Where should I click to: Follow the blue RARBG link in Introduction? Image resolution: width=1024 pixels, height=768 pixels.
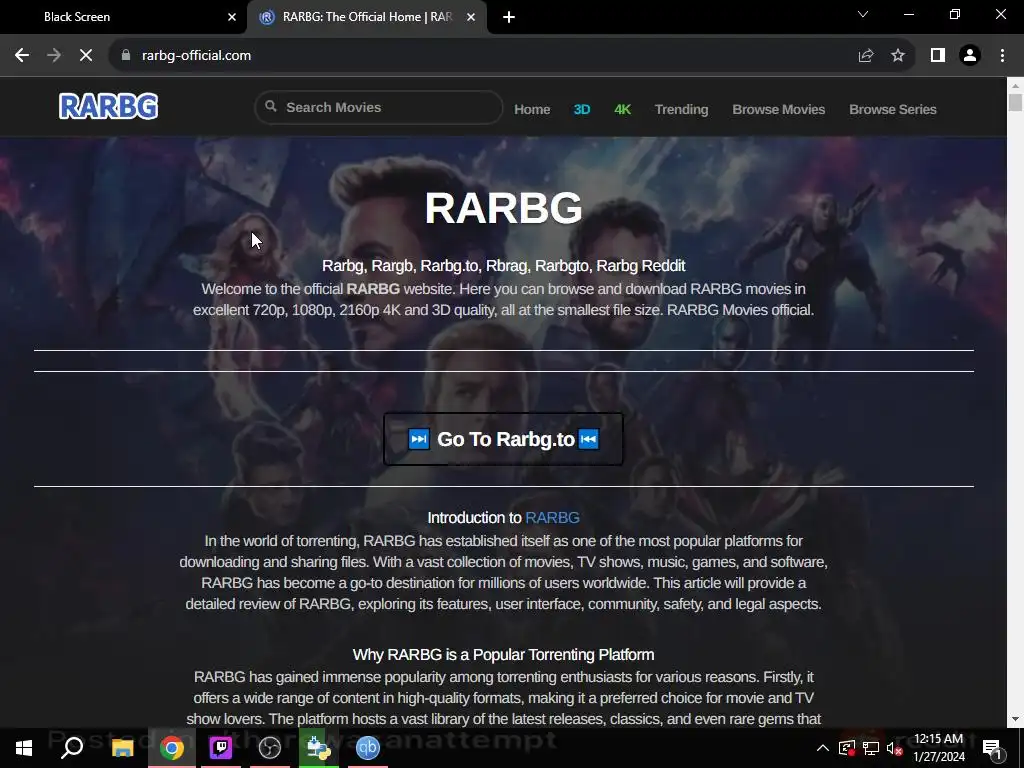coord(552,517)
